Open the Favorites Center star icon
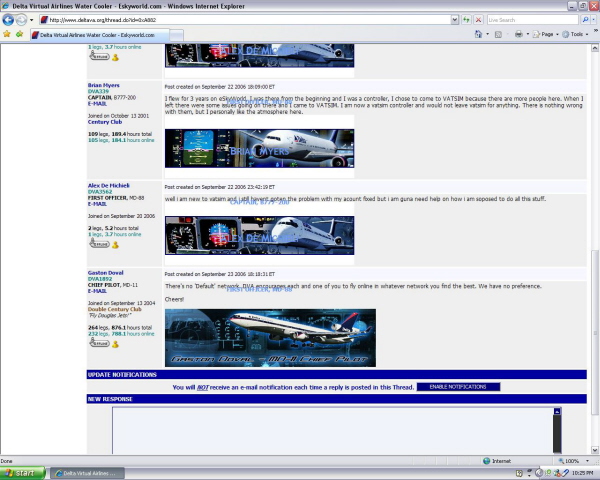The width and height of the screenshot is (600, 480). tap(7, 34)
